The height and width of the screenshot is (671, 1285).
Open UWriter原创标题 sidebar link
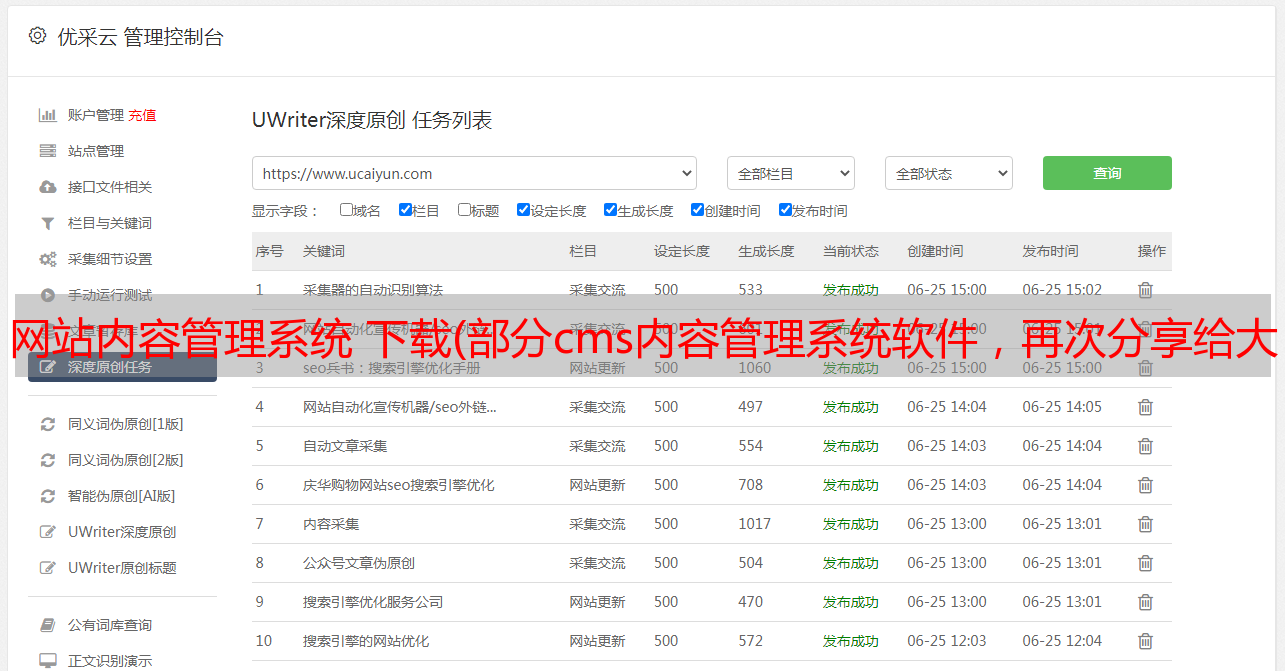point(122,568)
